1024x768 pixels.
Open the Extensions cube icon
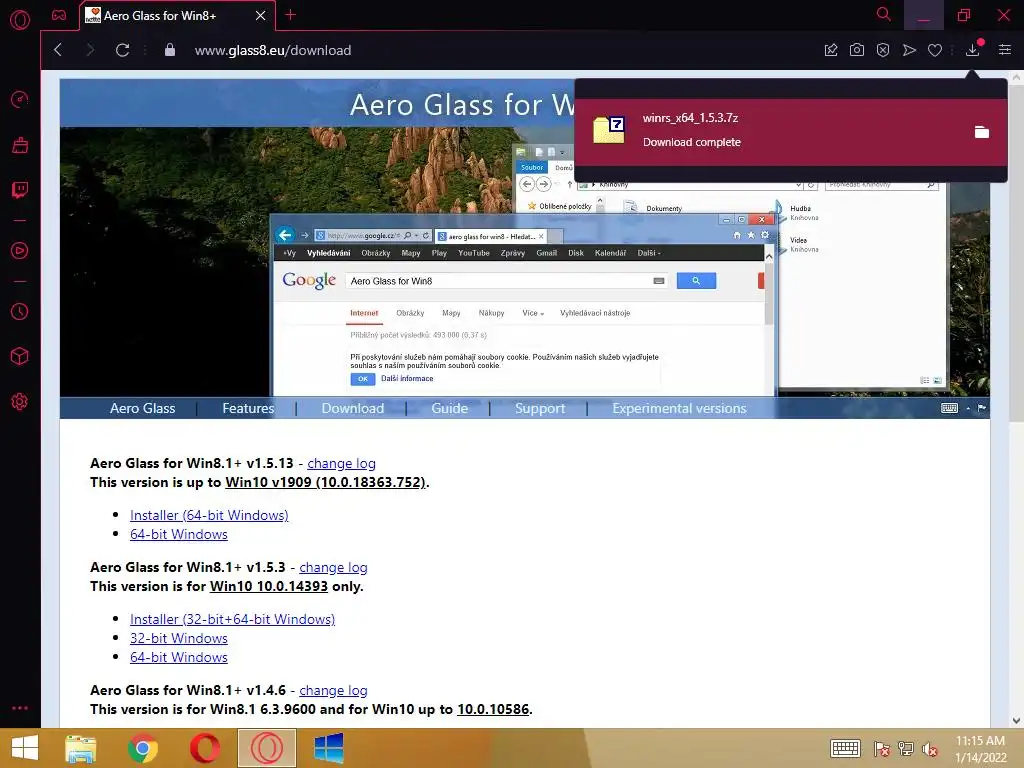(20, 356)
